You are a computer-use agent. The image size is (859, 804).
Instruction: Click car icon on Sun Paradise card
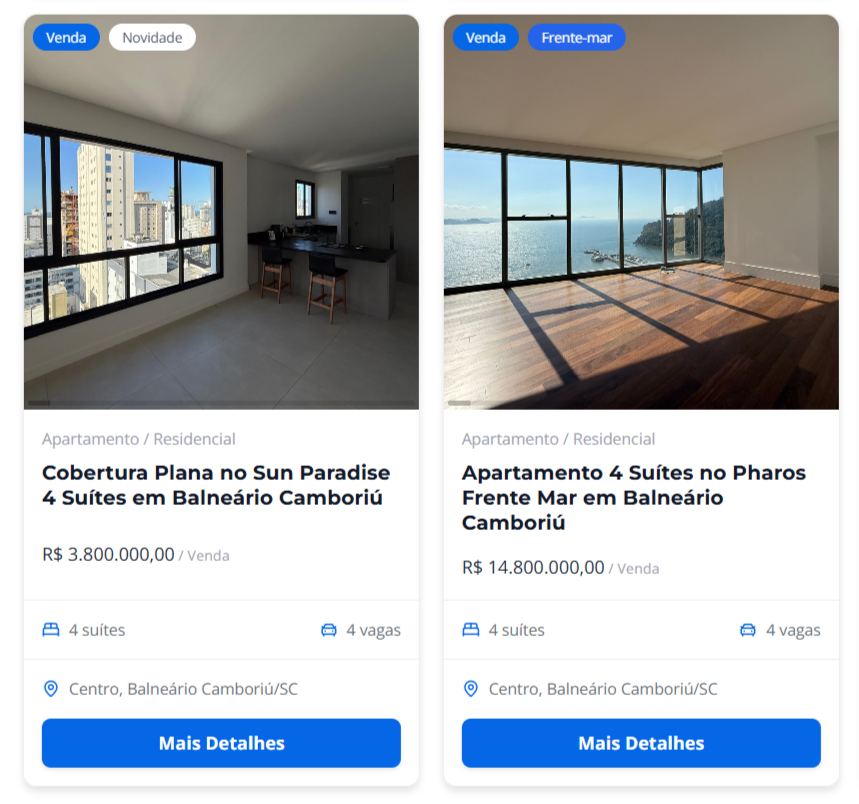coord(329,630)
